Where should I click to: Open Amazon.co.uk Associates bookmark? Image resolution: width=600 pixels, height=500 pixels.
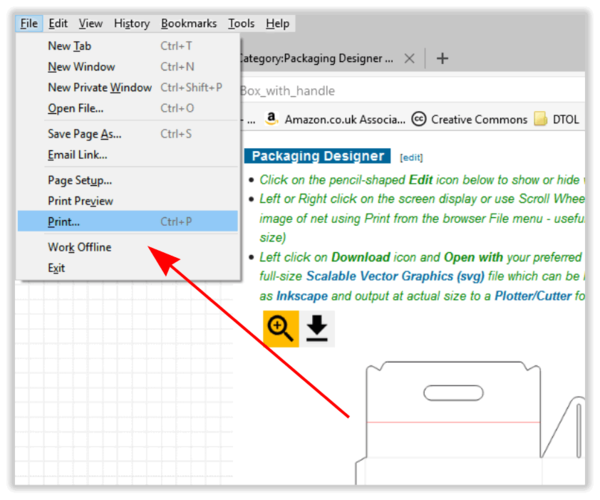(336, 119)
